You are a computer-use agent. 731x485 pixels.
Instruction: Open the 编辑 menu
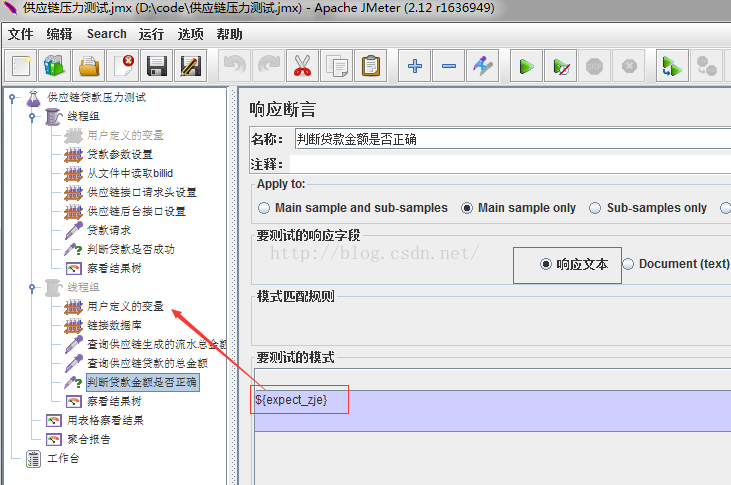(59, 34)
